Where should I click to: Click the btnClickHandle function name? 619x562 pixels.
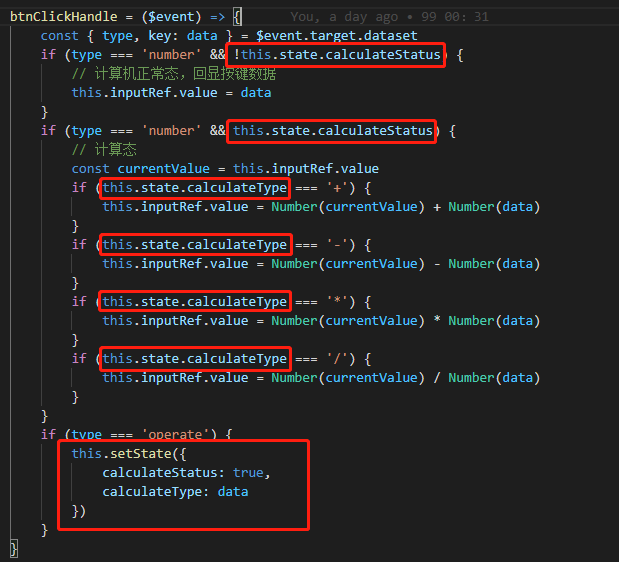[64, 17]
